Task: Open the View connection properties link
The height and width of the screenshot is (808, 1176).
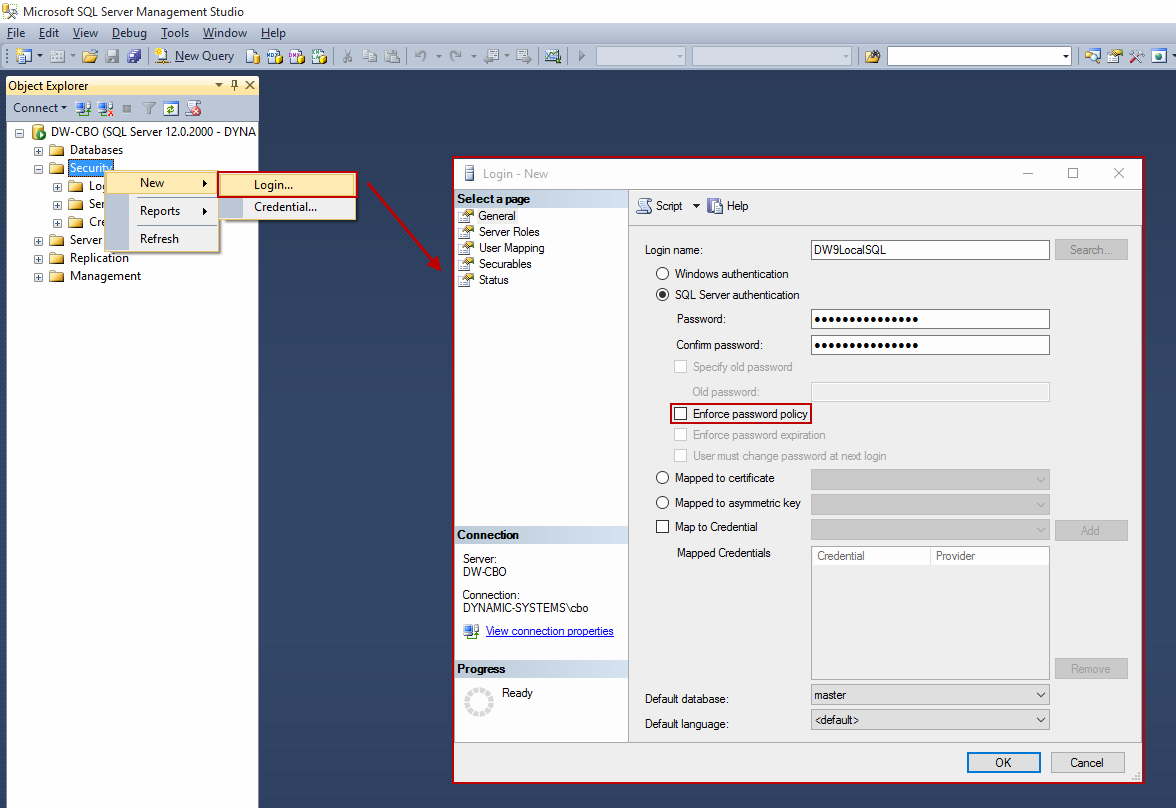Action: (549, 631)
